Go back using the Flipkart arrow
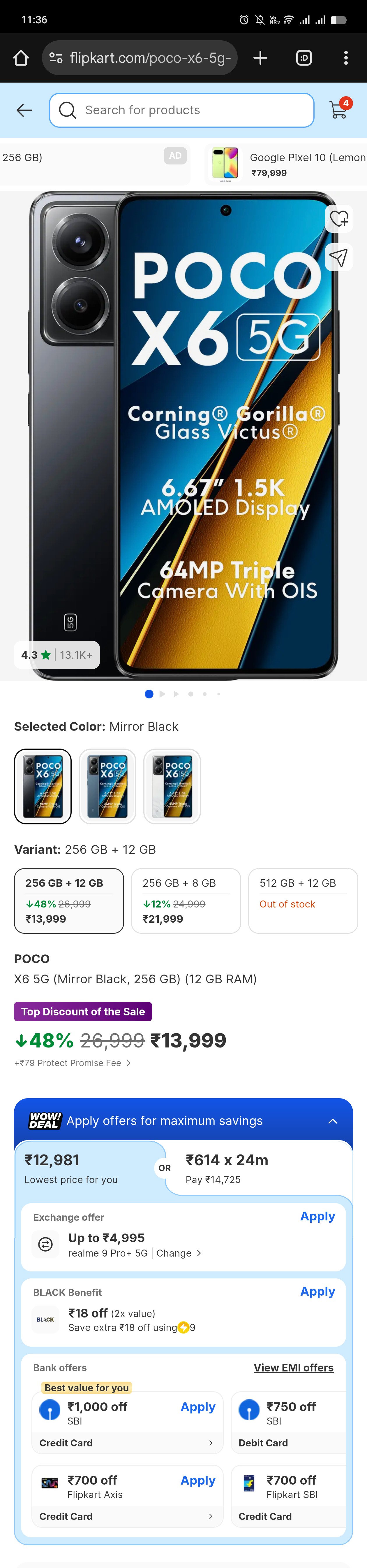Viewport: 367px width, 1568px height. 24,110
